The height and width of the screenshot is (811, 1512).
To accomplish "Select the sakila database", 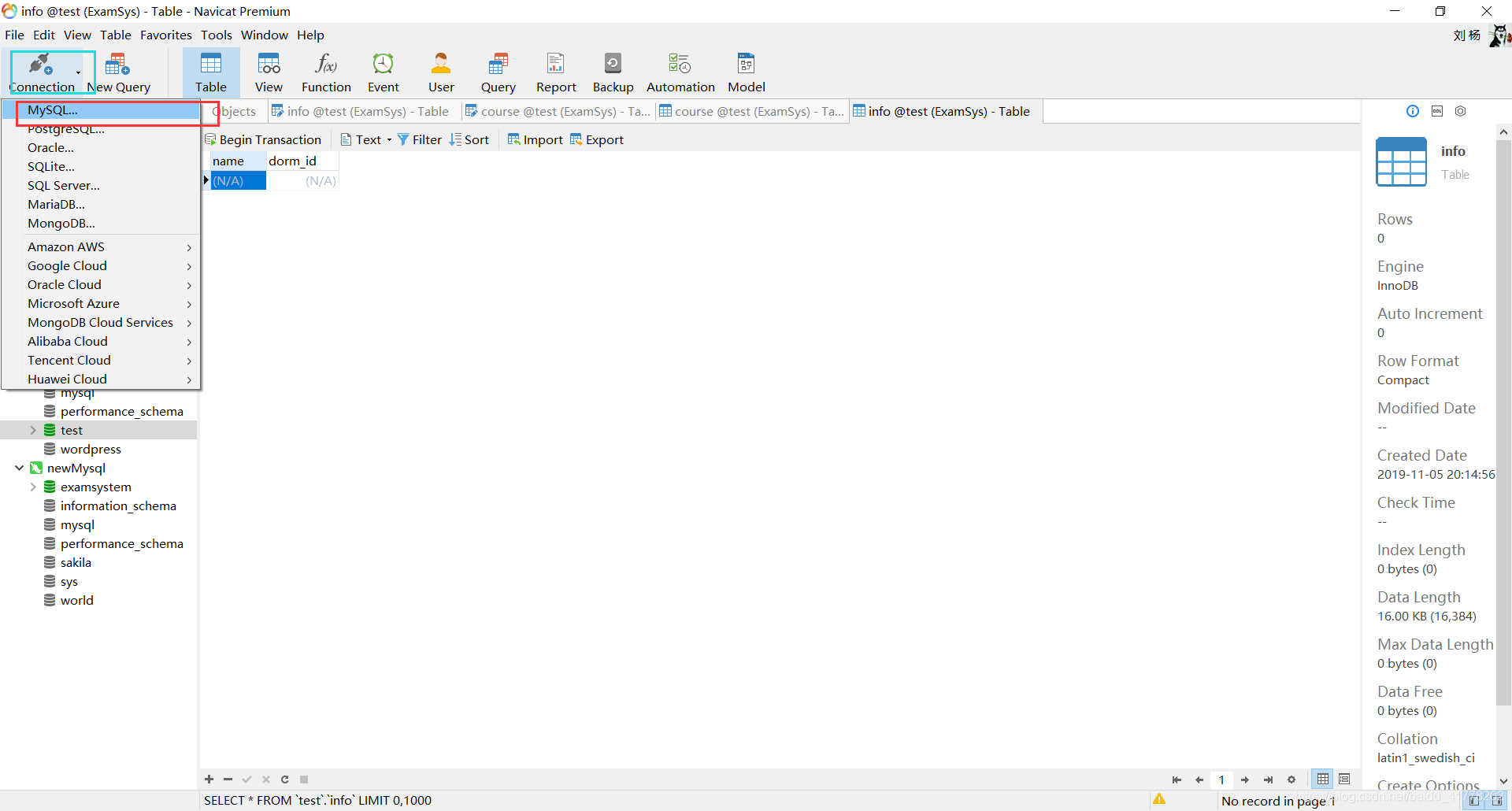I will click(x=76, y=562).
